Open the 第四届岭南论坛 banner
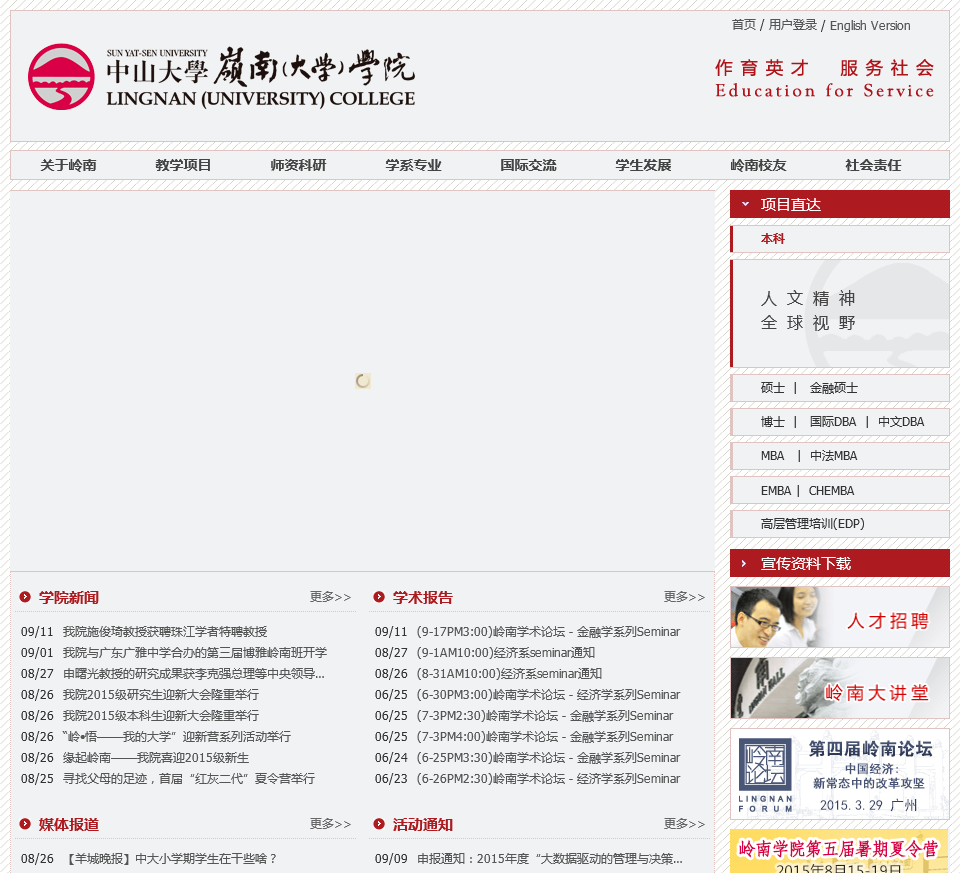This screenshot has width=960, height=873. 839,774
